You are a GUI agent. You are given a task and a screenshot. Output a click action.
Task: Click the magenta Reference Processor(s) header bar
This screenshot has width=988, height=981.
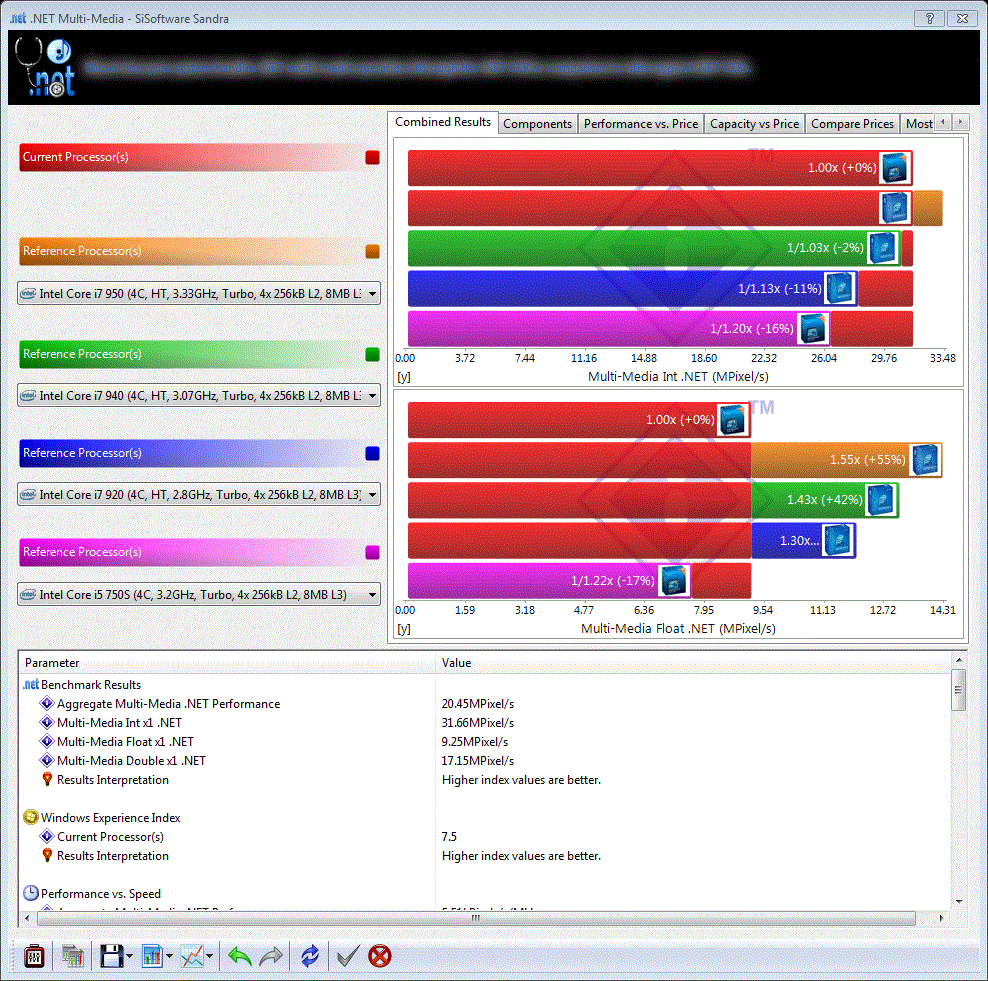pos(190,552)
